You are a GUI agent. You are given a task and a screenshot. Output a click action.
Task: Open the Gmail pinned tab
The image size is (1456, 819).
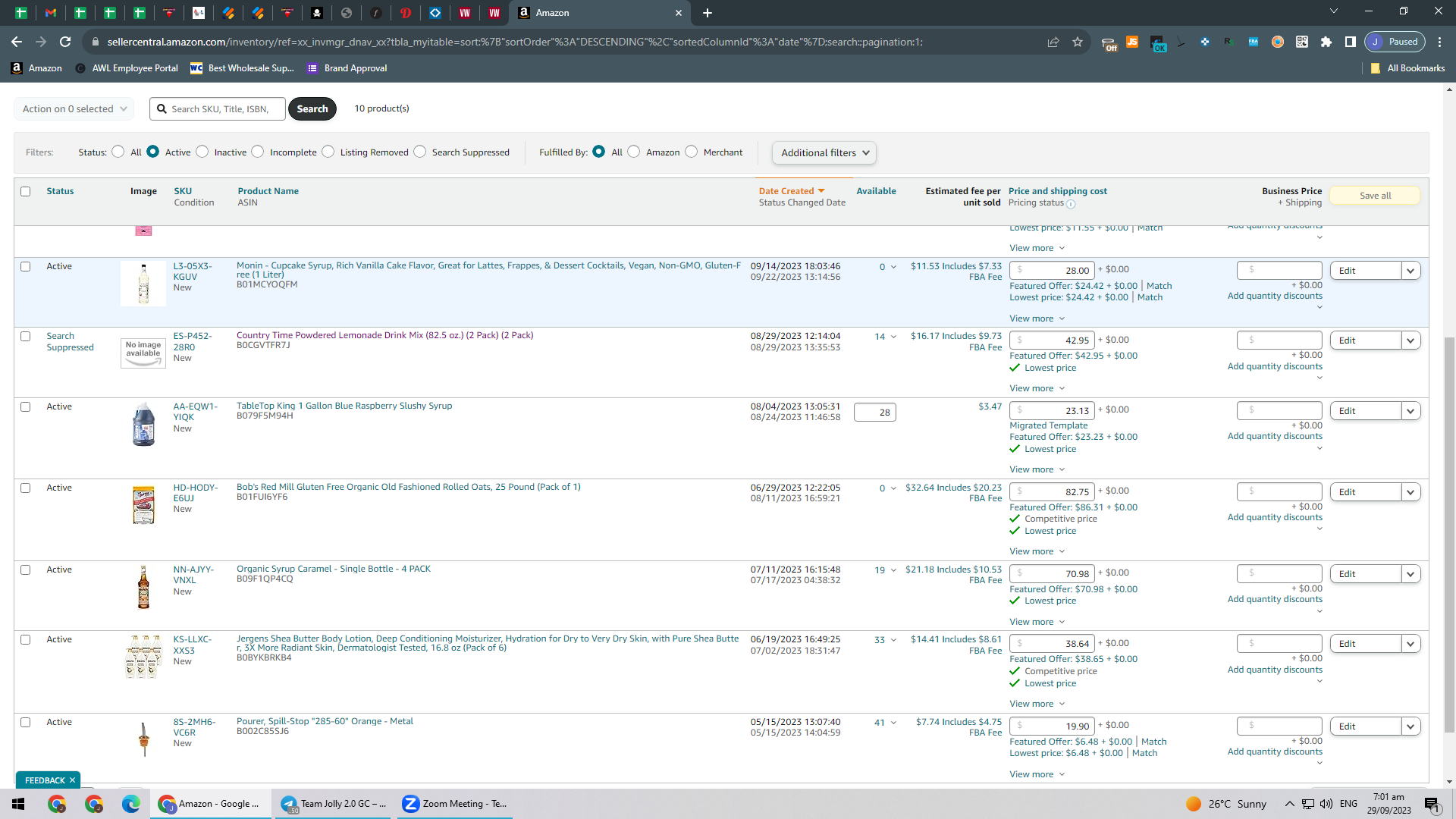(x=51, y=13)
